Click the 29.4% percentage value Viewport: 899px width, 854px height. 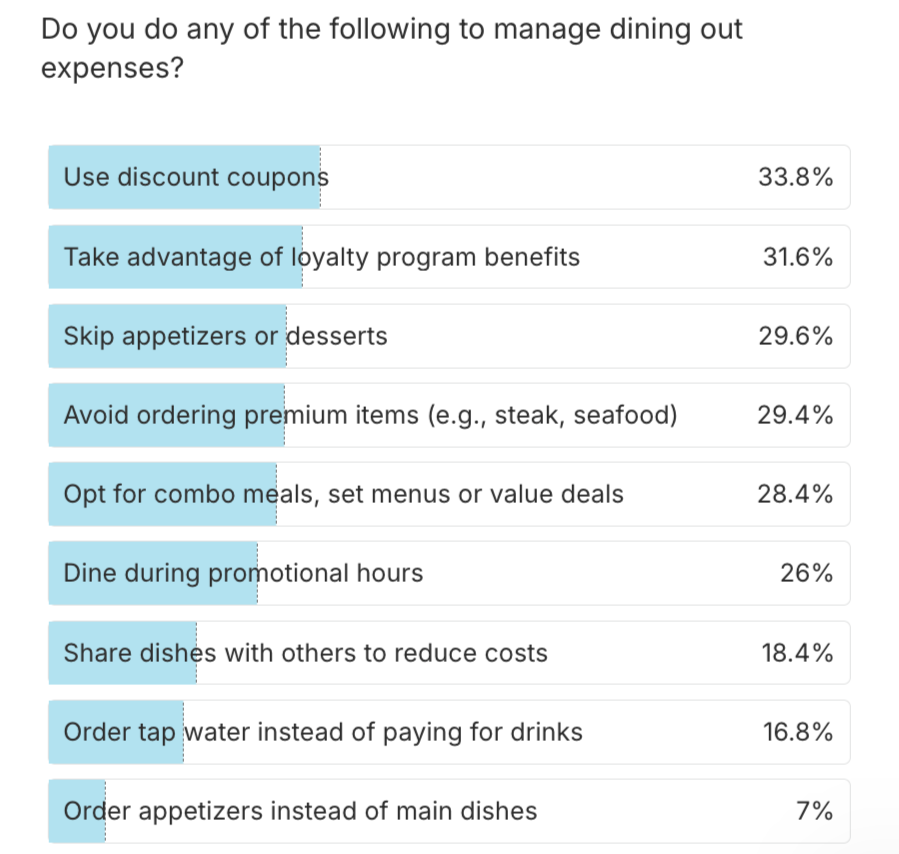[796, 416]
